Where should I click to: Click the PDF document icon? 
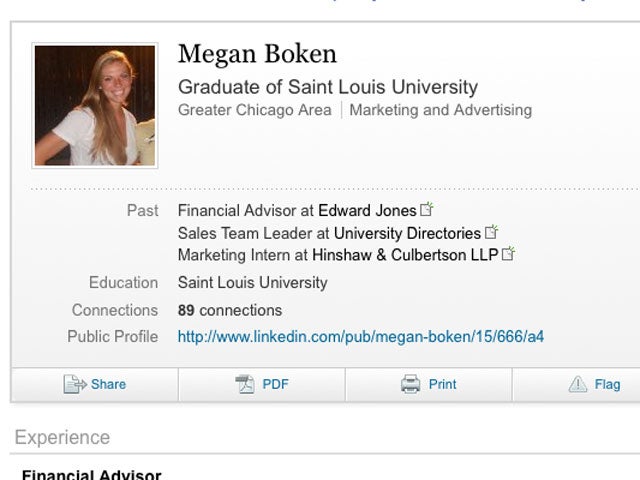coord(245,384)
